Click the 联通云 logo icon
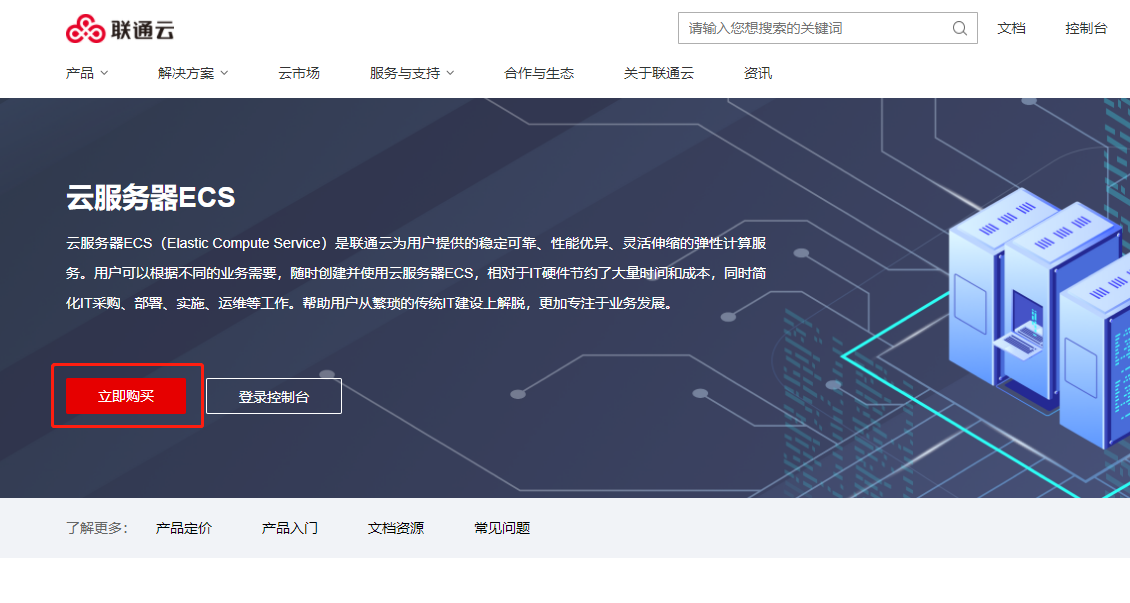This screenshot has width=1130, height=603. tap(86, 30)
